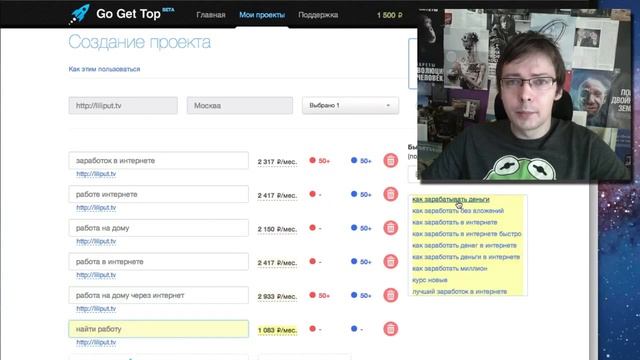Click blue dot for 'работа на дому через интернет'
Screen dimensions: 640x360
pos(354,295)
